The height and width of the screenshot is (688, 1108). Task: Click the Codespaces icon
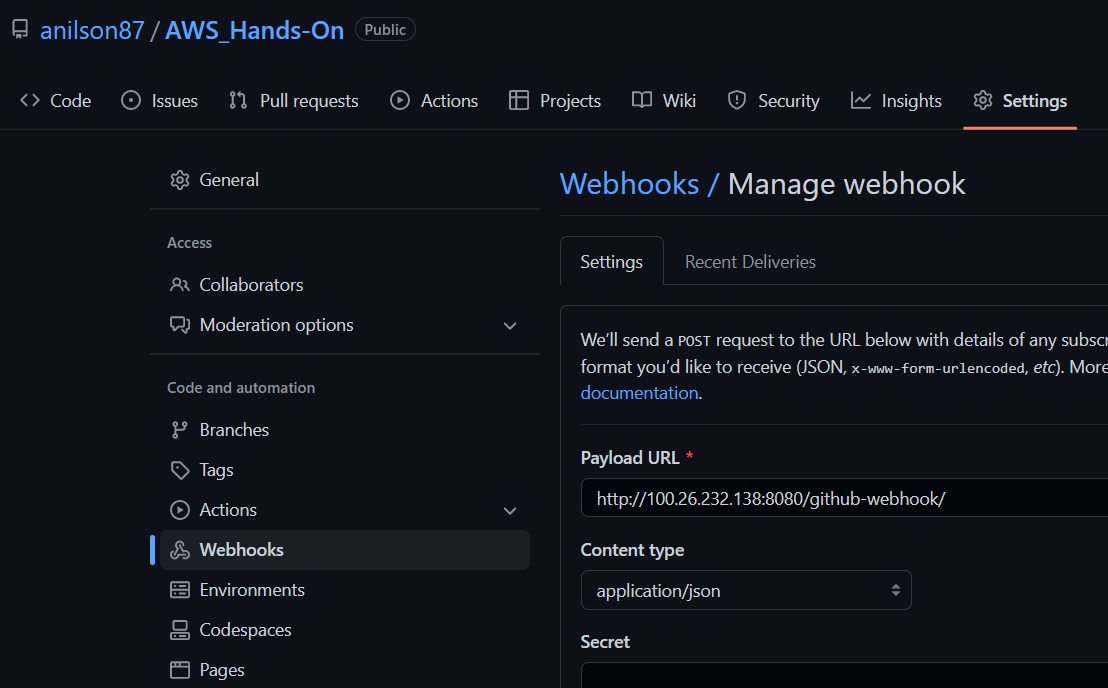coord(180,630)
